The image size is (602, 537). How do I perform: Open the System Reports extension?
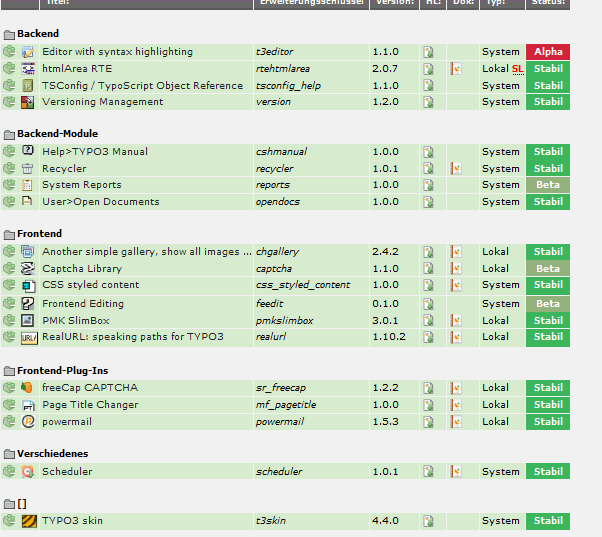pos(82,185)
